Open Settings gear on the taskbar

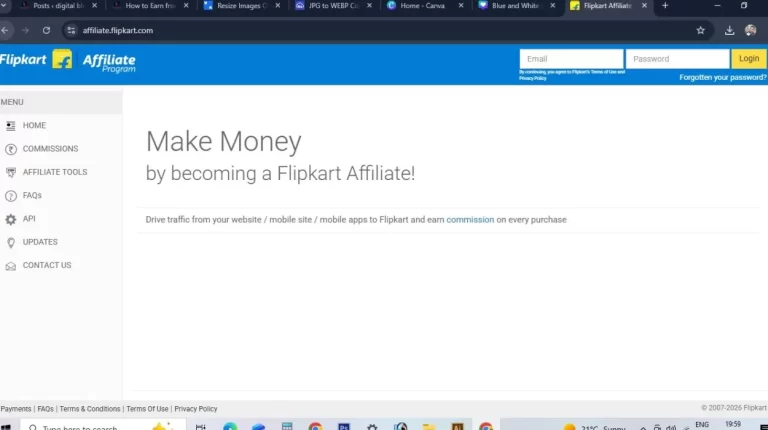pos(372,426)
